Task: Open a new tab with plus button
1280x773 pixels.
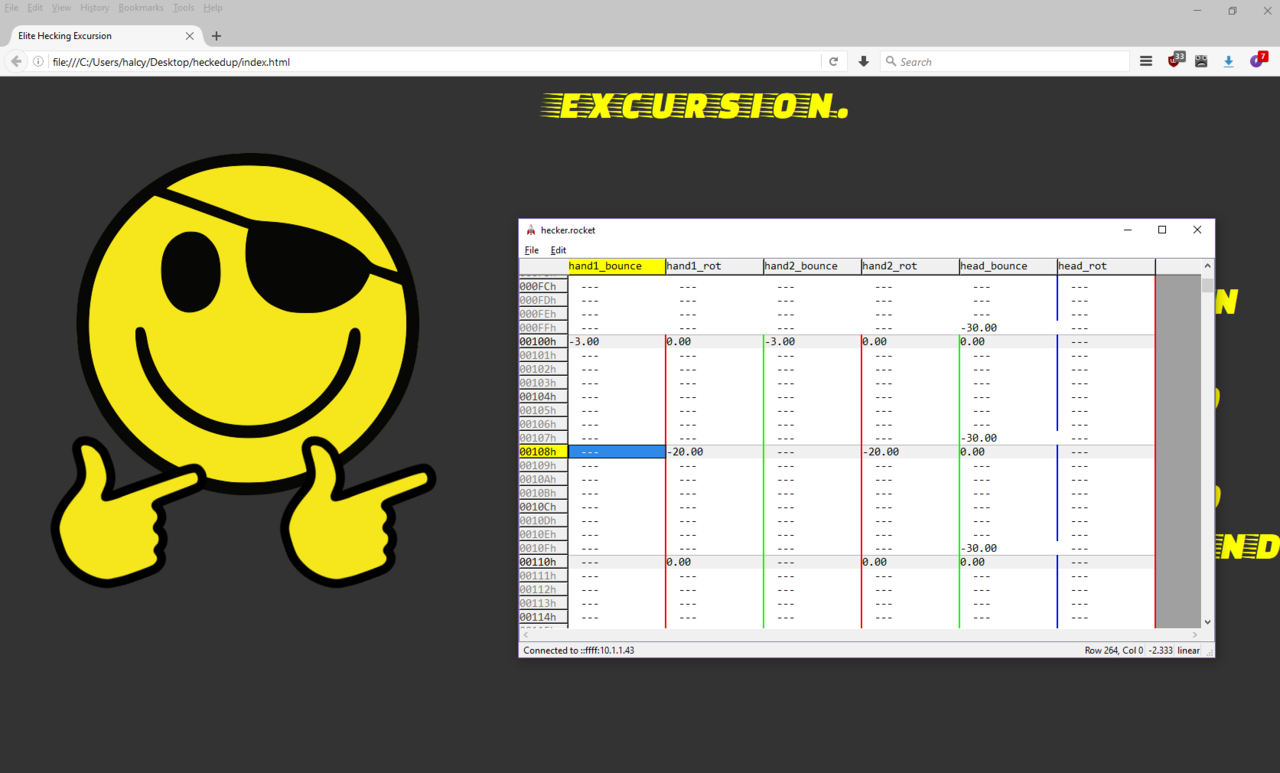Action: 216,36
